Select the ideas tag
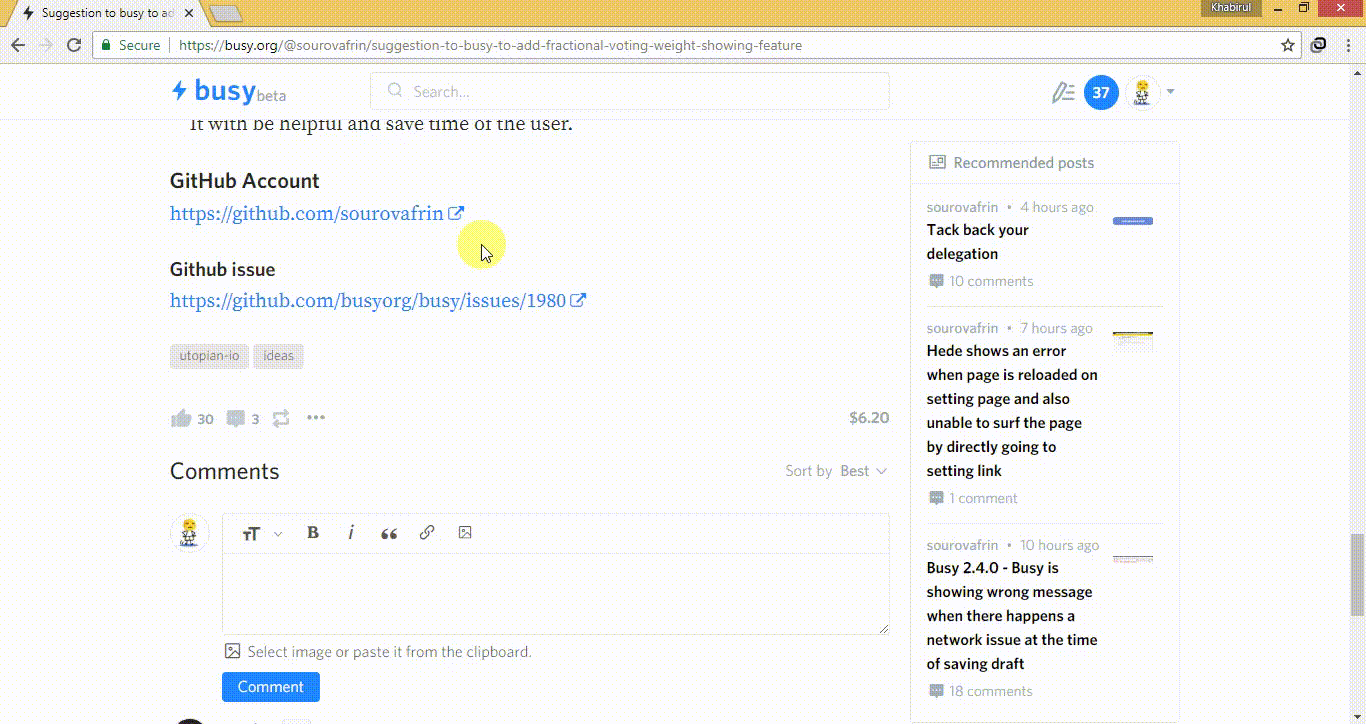This screenshot has width=1366, height=724. [278, 356]
